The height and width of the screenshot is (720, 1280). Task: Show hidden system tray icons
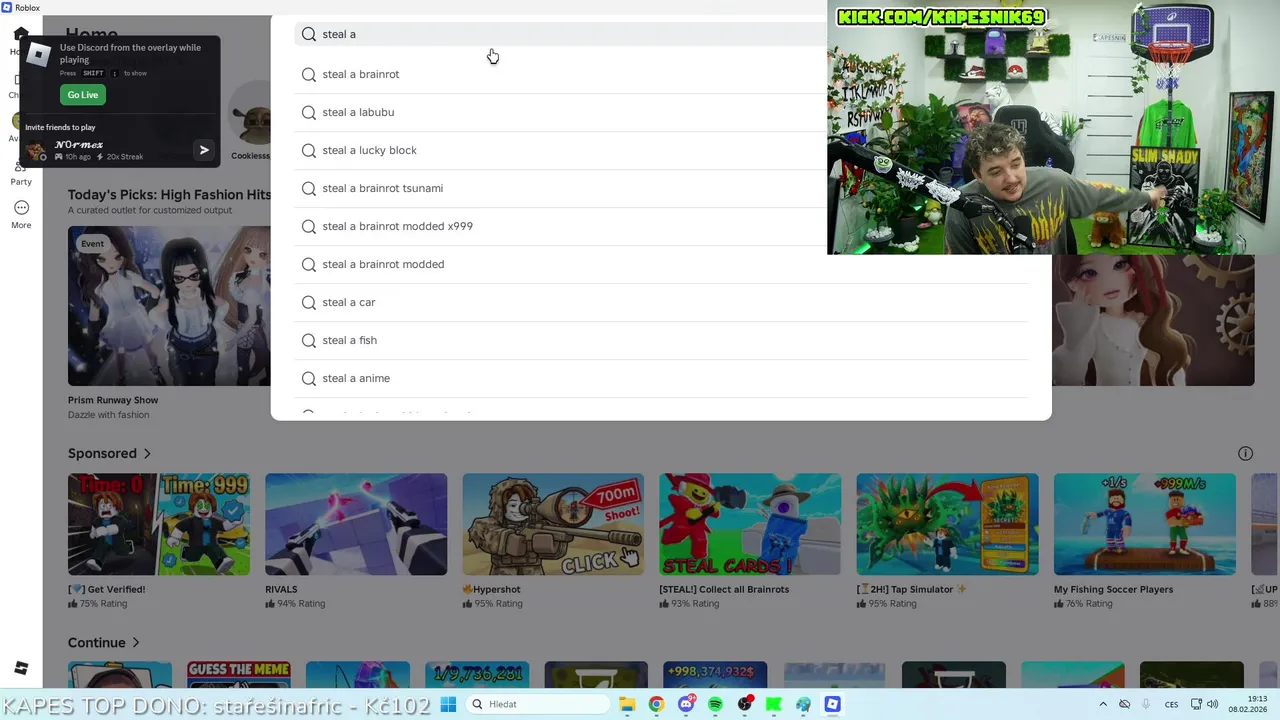coord(1103,704)
